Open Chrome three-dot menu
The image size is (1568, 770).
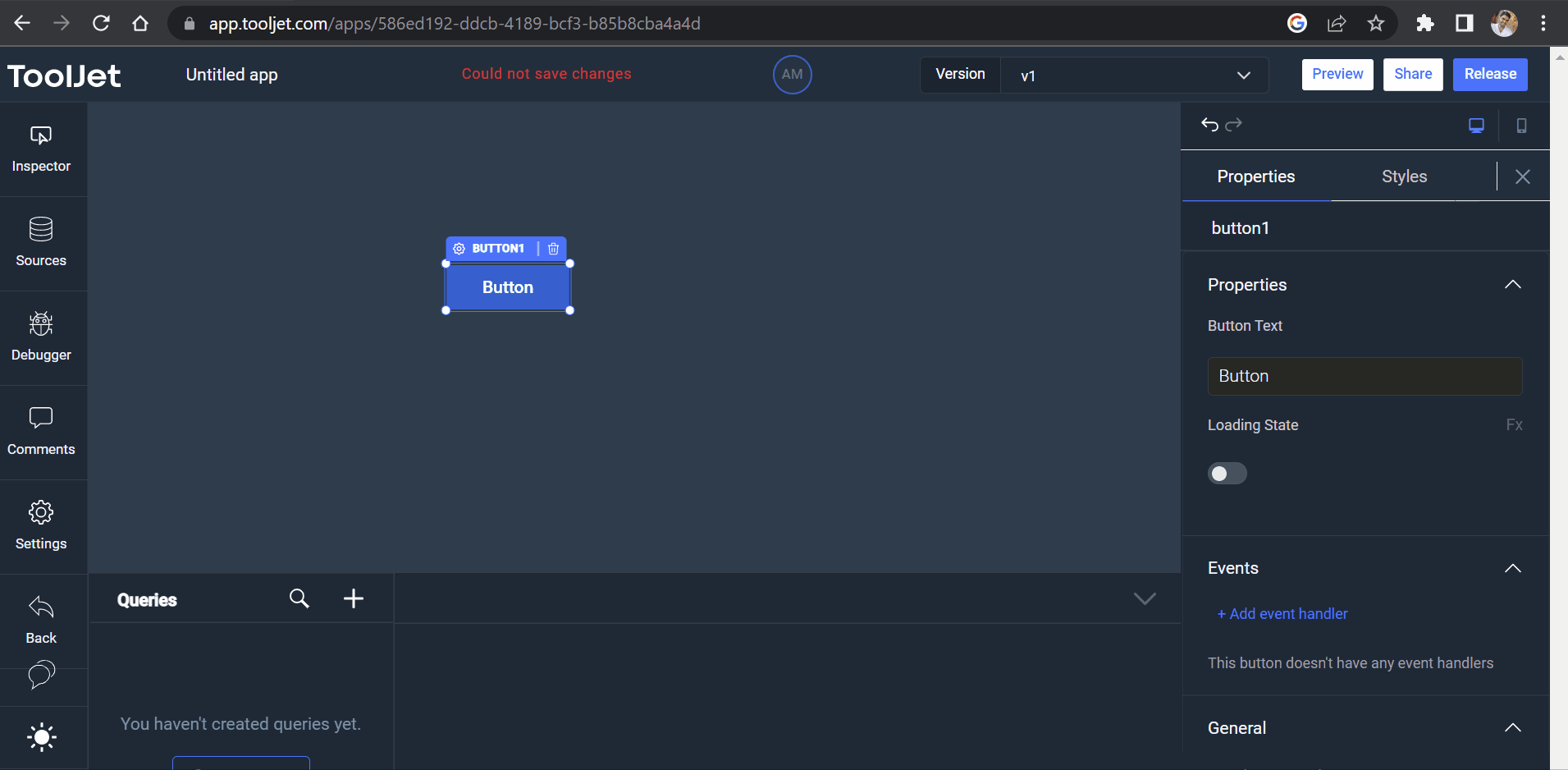[x=1543, y=23]
